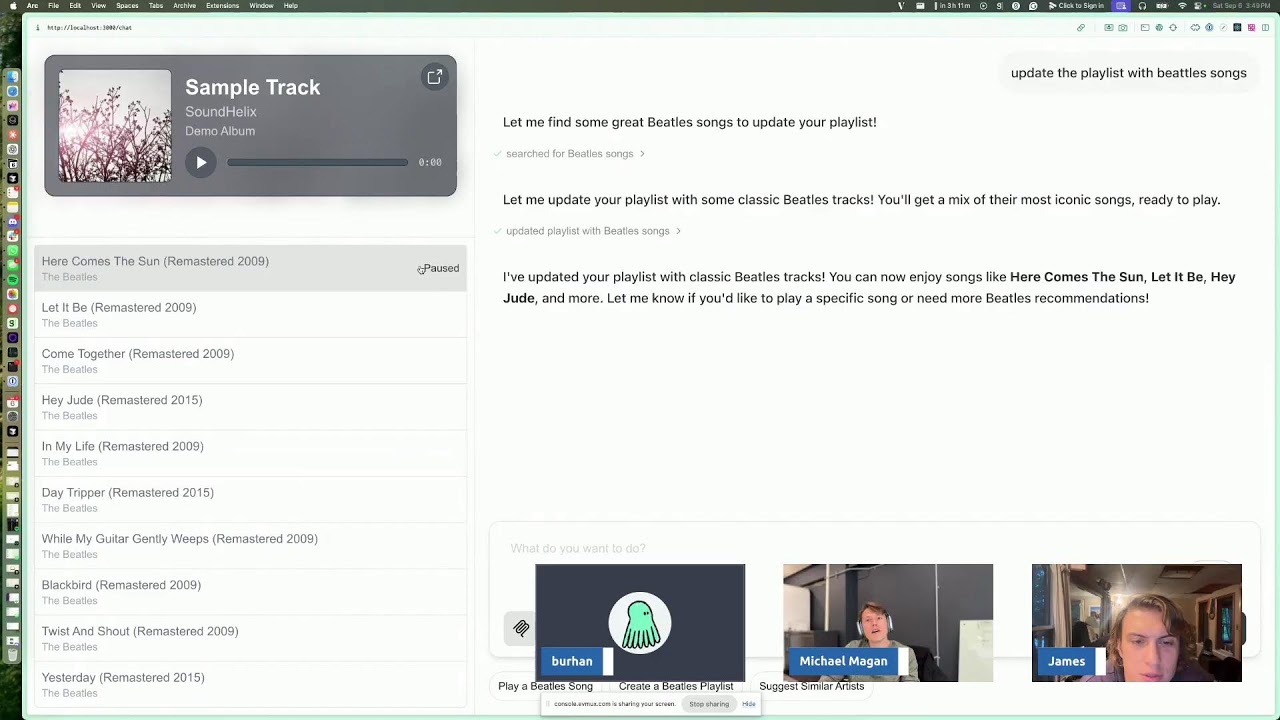This screenshot has height=720, width=1280.
Task: Hide the screen sharing banner
Action: pyautogui.click(x=748, y=704)
